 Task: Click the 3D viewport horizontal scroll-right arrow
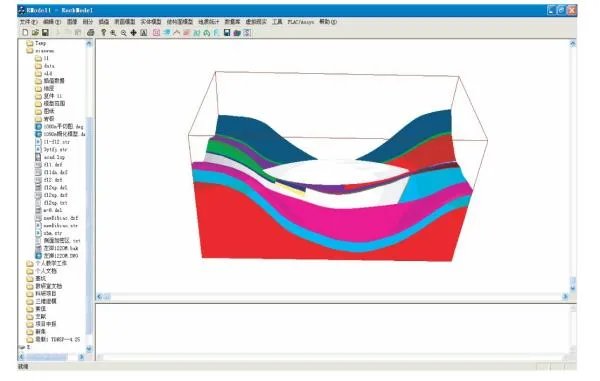pyautogui.click(x=565, y=296)
